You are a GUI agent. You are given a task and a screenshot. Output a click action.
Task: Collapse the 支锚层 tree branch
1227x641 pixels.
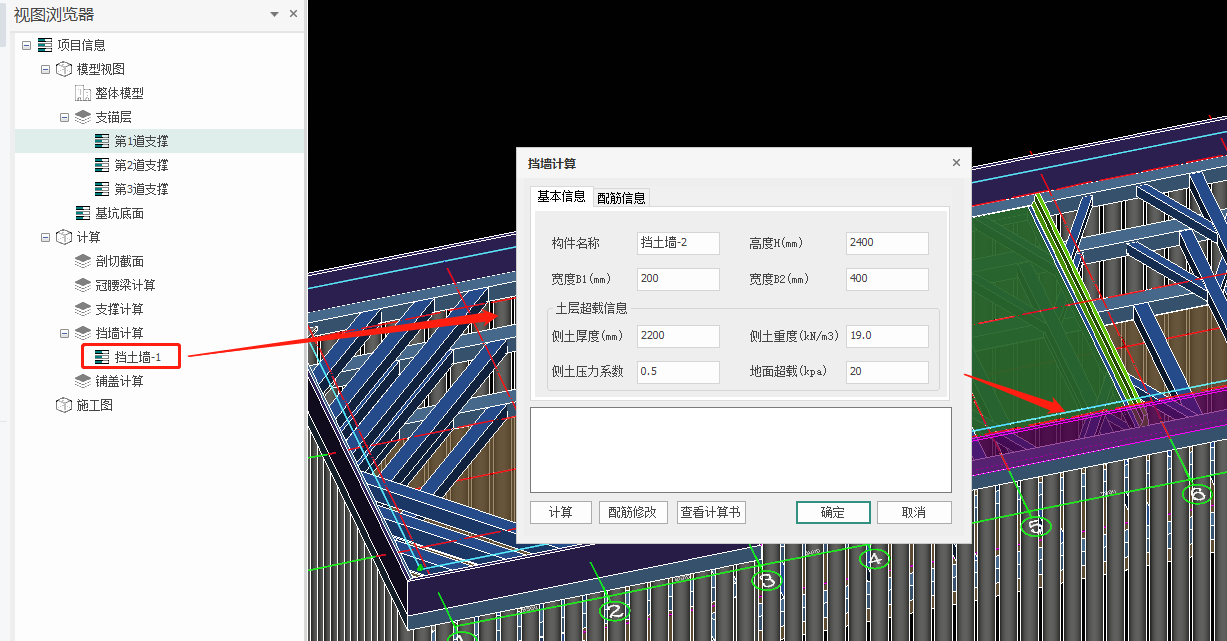64,117
